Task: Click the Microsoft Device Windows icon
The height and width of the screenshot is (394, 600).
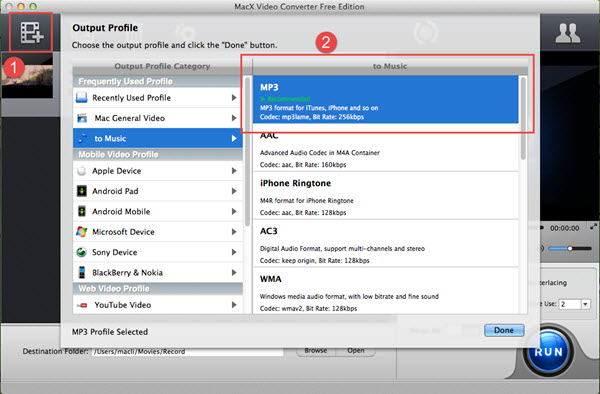Action: [x=82, y=231]
